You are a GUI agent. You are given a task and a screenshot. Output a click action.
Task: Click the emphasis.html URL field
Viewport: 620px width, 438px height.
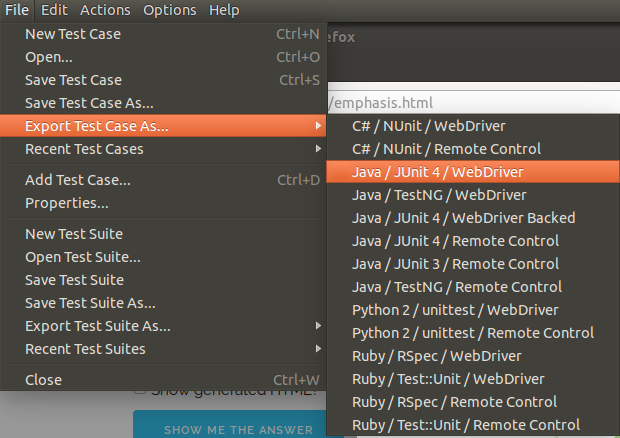[473, 102]
